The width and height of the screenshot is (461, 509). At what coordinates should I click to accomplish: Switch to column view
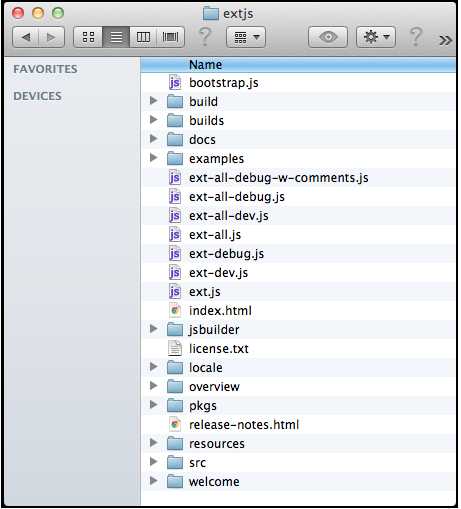pos(143,37)
